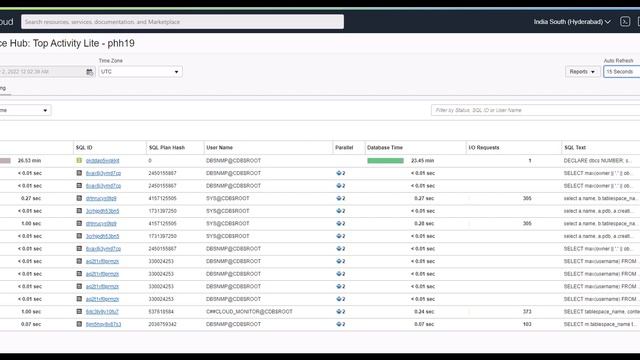Sort by User Name column header
Screen dimensions: 640x360
click(220, 147)
